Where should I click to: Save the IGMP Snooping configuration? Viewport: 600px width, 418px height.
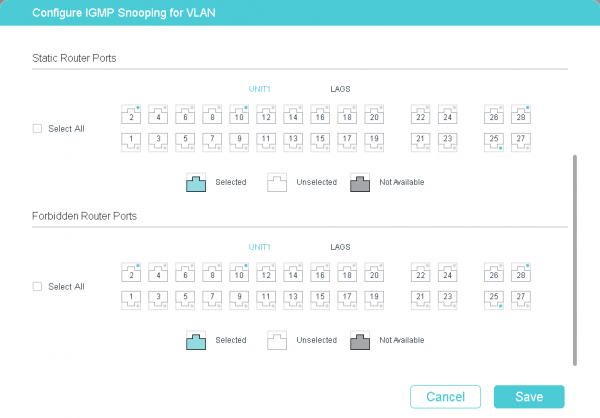click(529, 397)
